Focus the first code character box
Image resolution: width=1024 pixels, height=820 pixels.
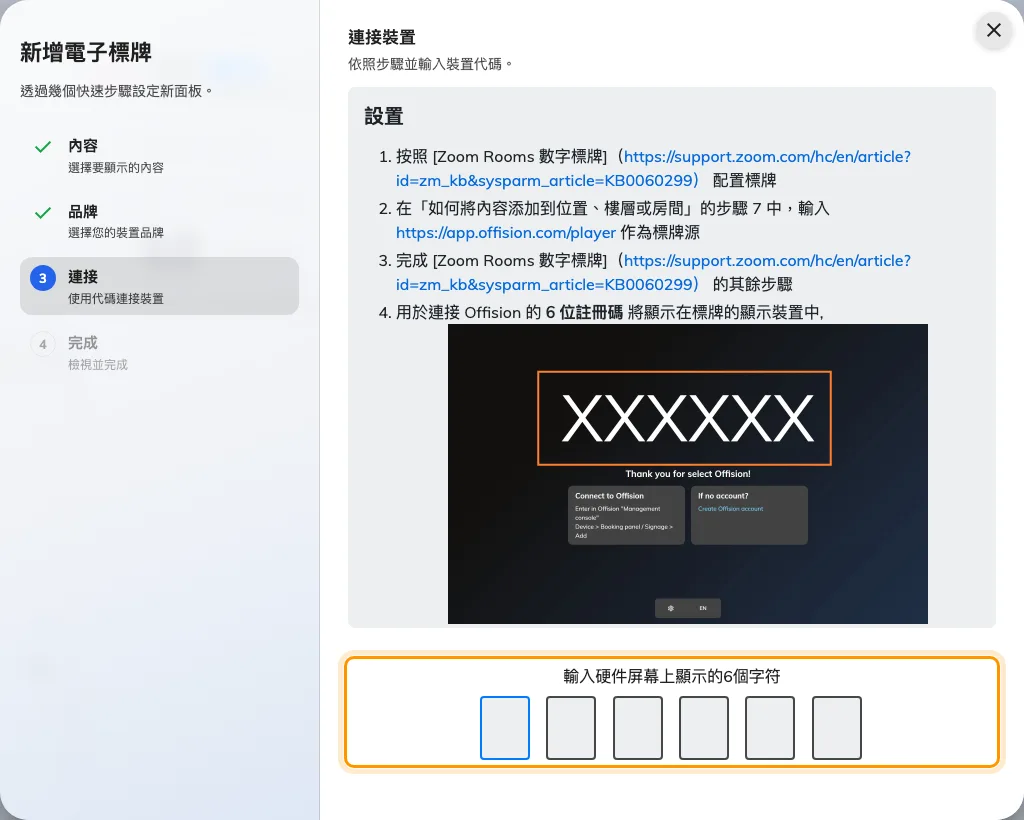505,728
